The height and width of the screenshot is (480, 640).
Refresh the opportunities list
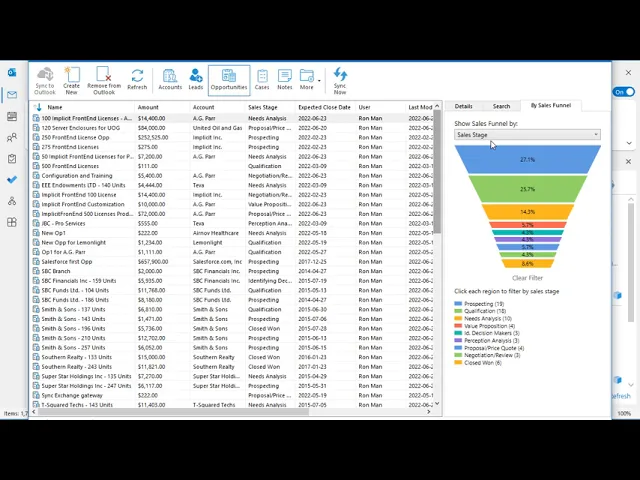pyautogui.click(x=137, y=80)
